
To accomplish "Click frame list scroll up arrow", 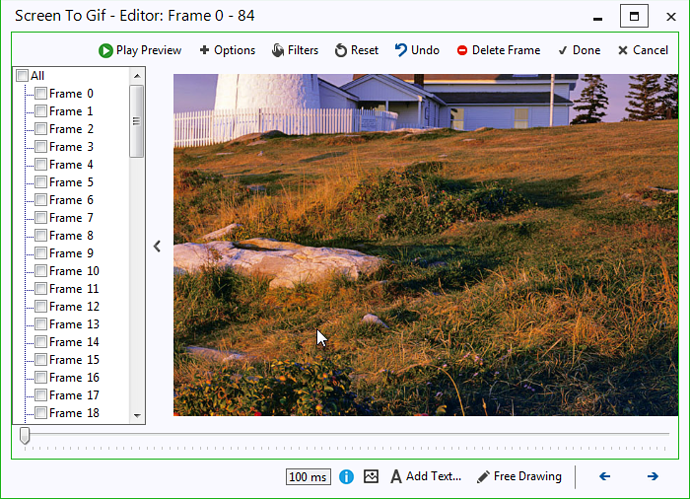I will coord(137,76).
